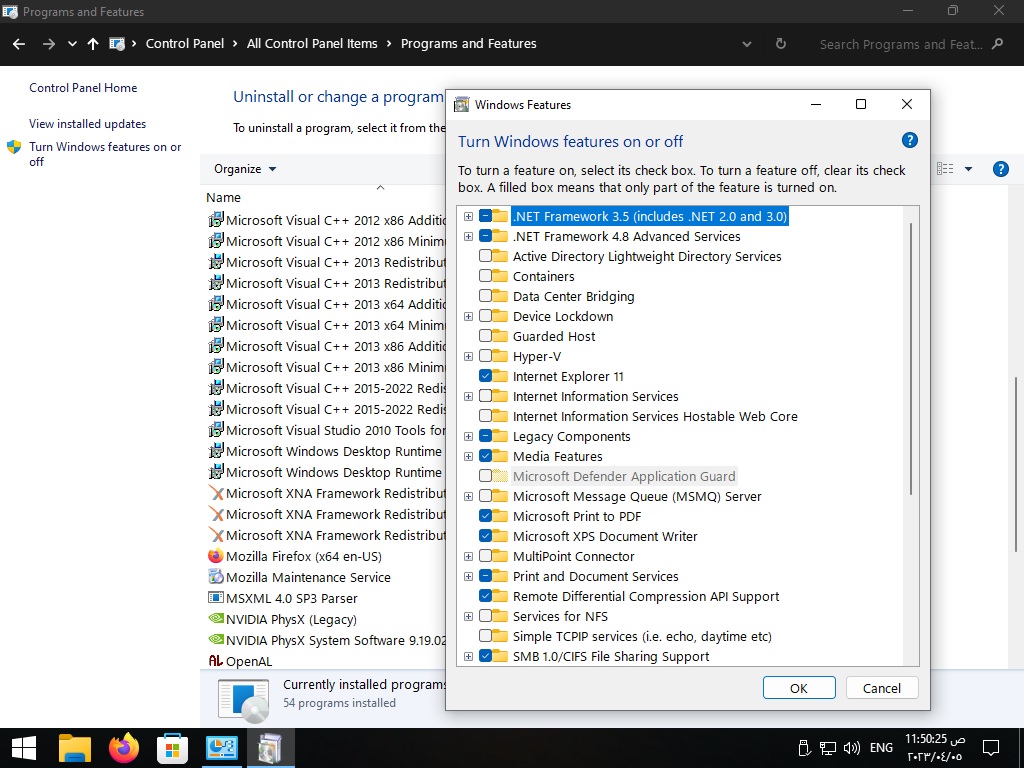The height and width of the screenshot is (768, 1024).
Task: Click the volume icon in system tray
Action: coord(851,748)
